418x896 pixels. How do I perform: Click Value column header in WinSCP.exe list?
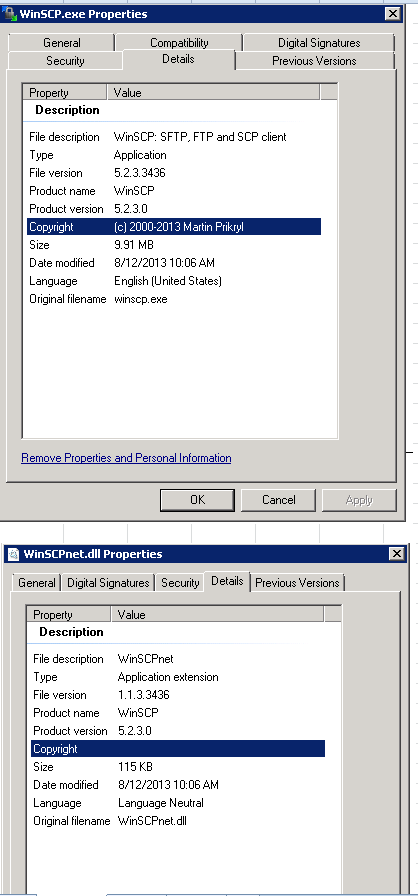click(214, 93)
